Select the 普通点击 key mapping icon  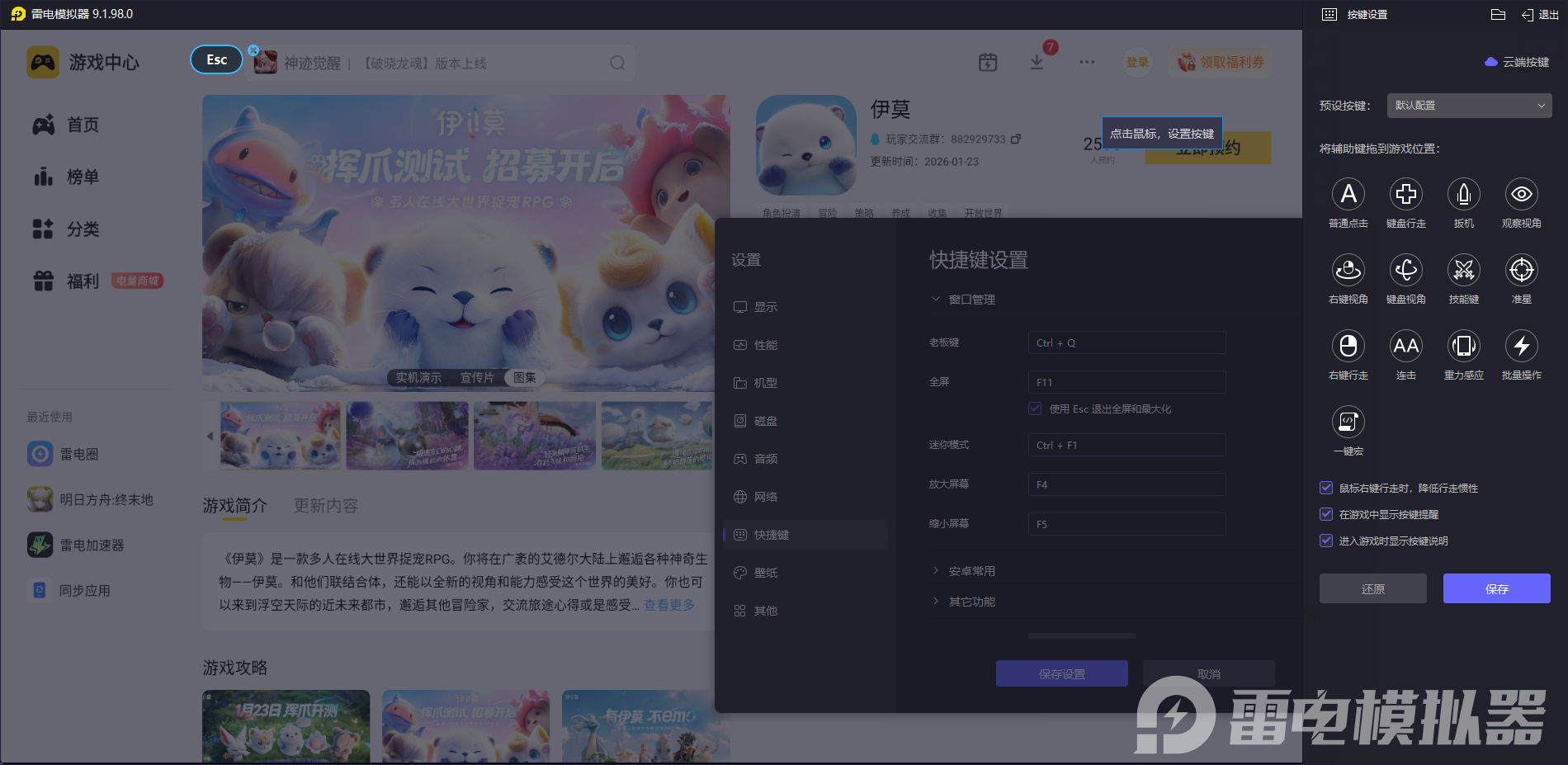point(1348,194)
